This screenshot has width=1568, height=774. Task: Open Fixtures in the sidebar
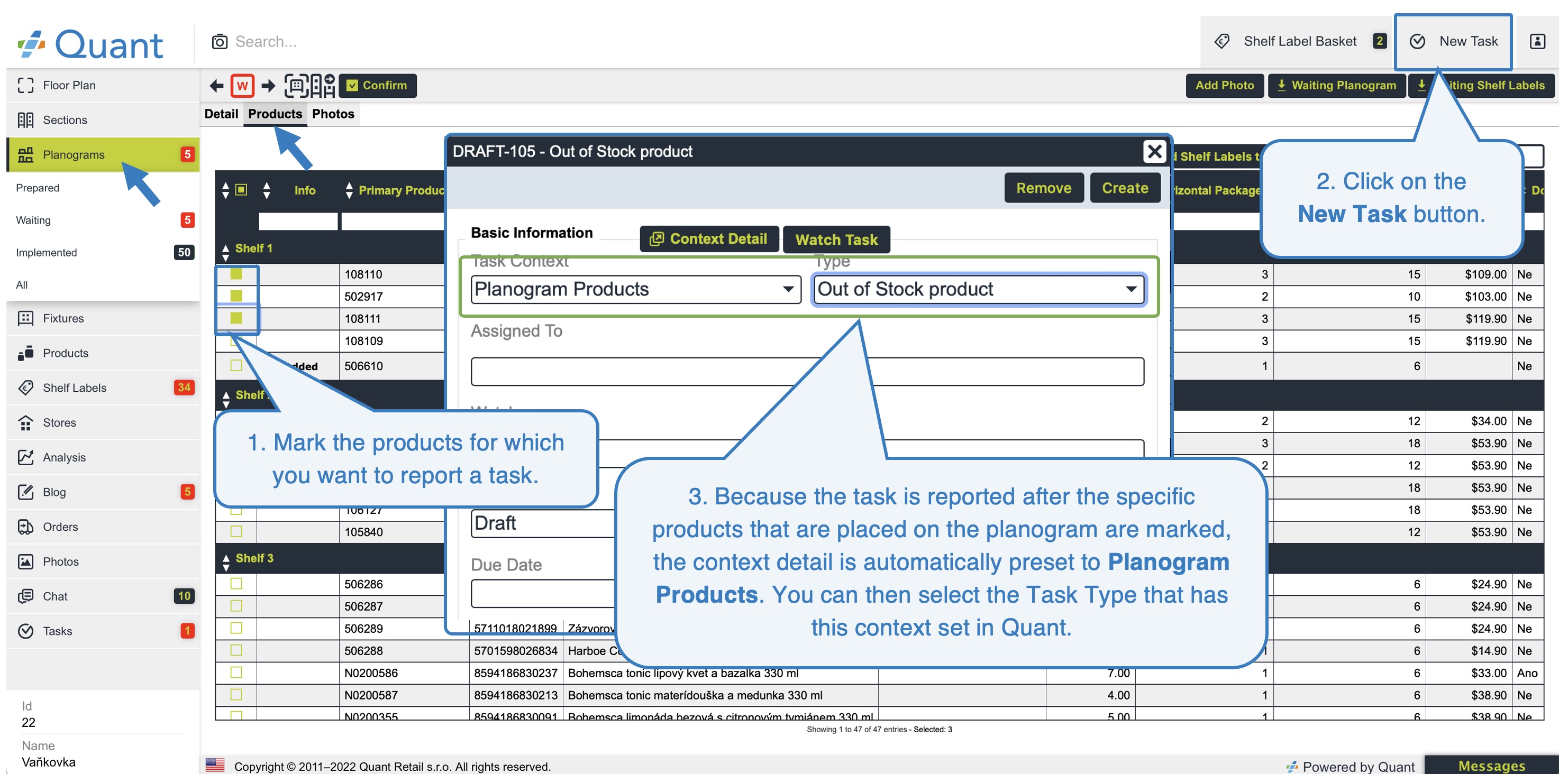tap(102, 318)
